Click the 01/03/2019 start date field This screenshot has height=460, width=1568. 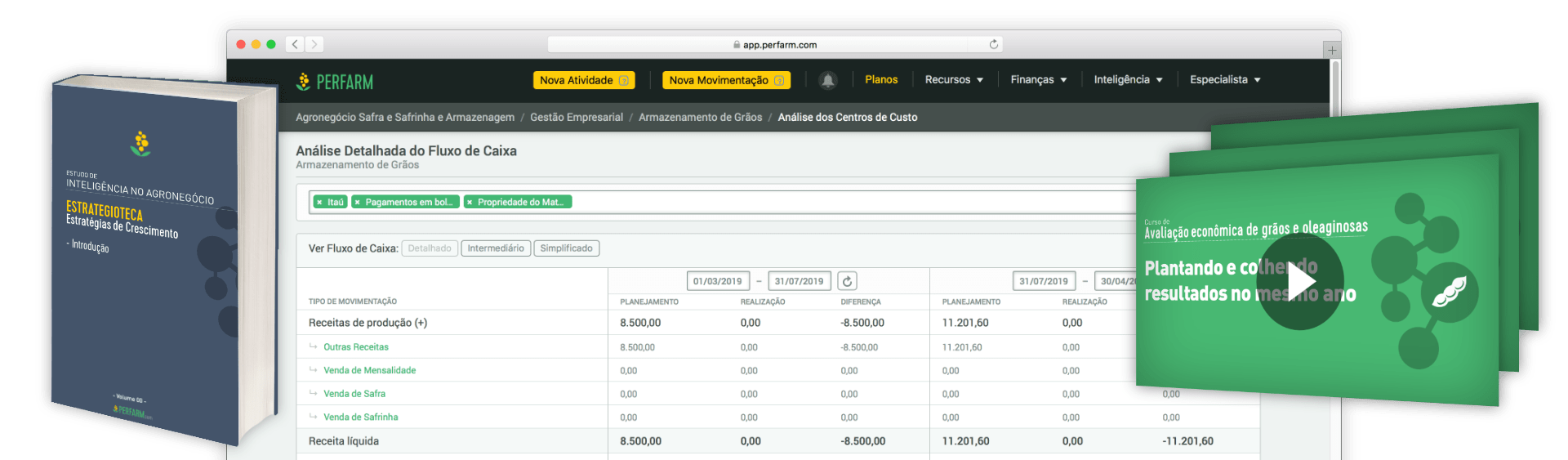click(718, 281)
